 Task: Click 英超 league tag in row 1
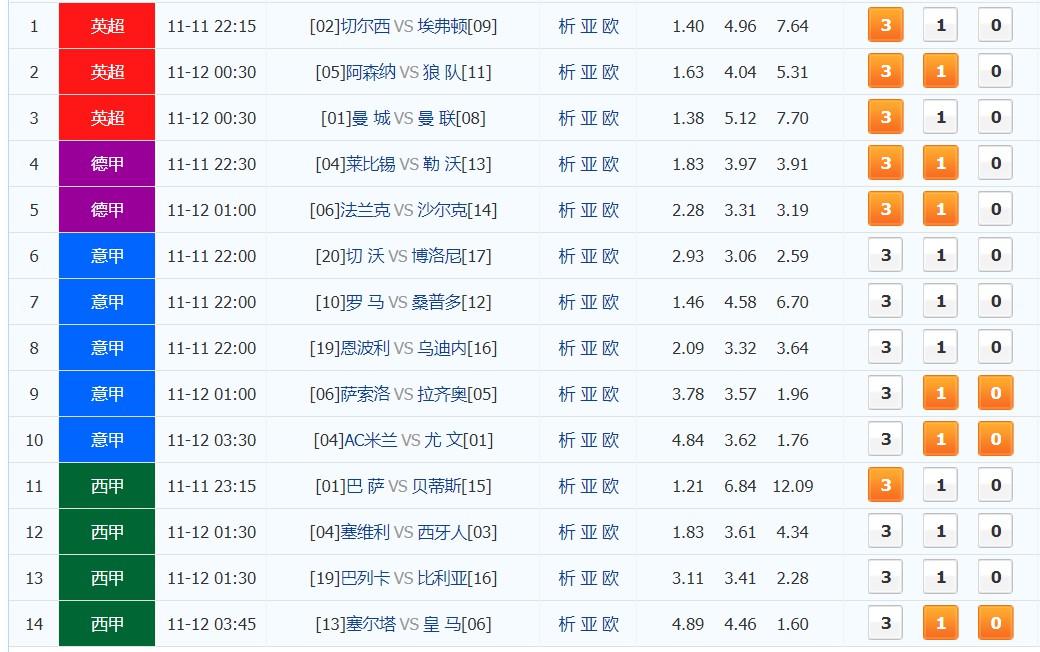(107, 25)
